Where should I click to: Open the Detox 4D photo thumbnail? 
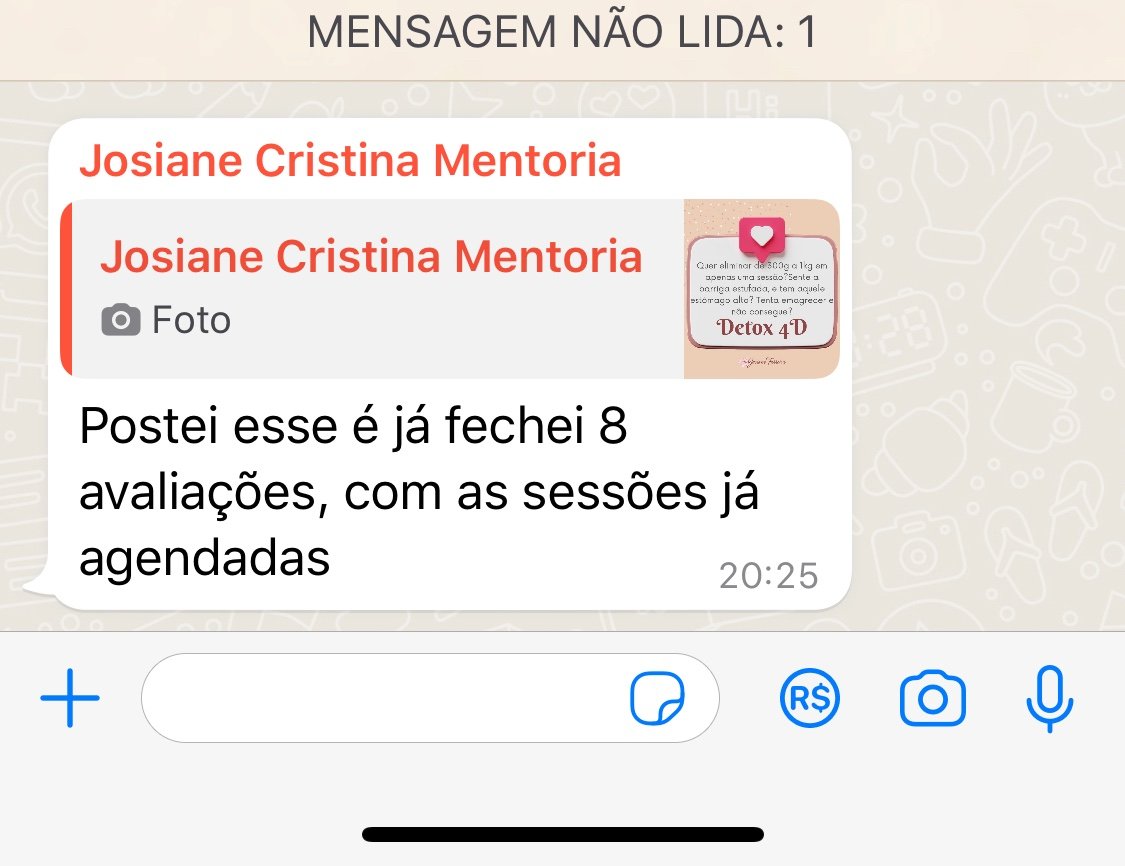[x=761, y=288]
